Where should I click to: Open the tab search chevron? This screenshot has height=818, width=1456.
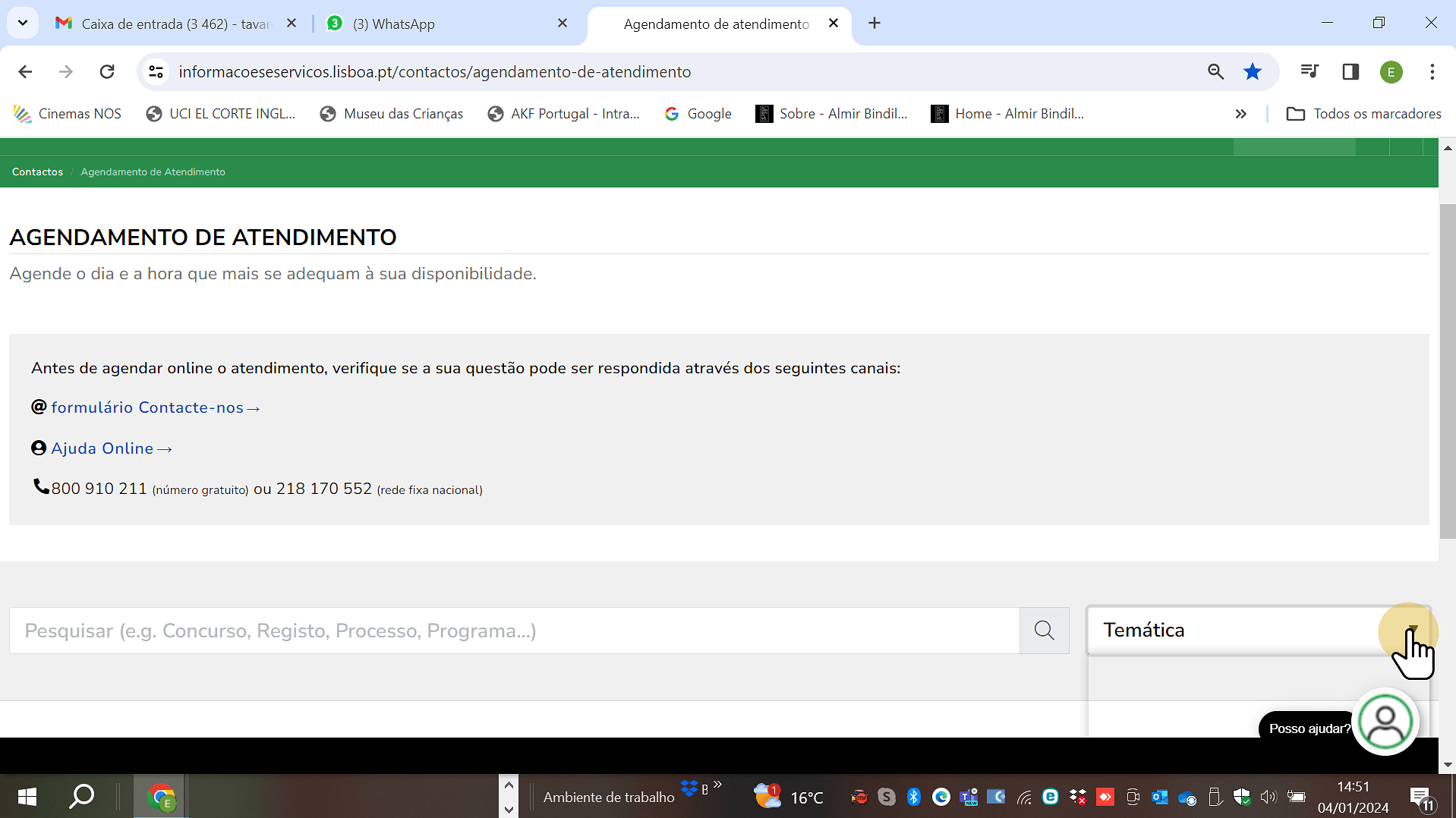point(22,23)
